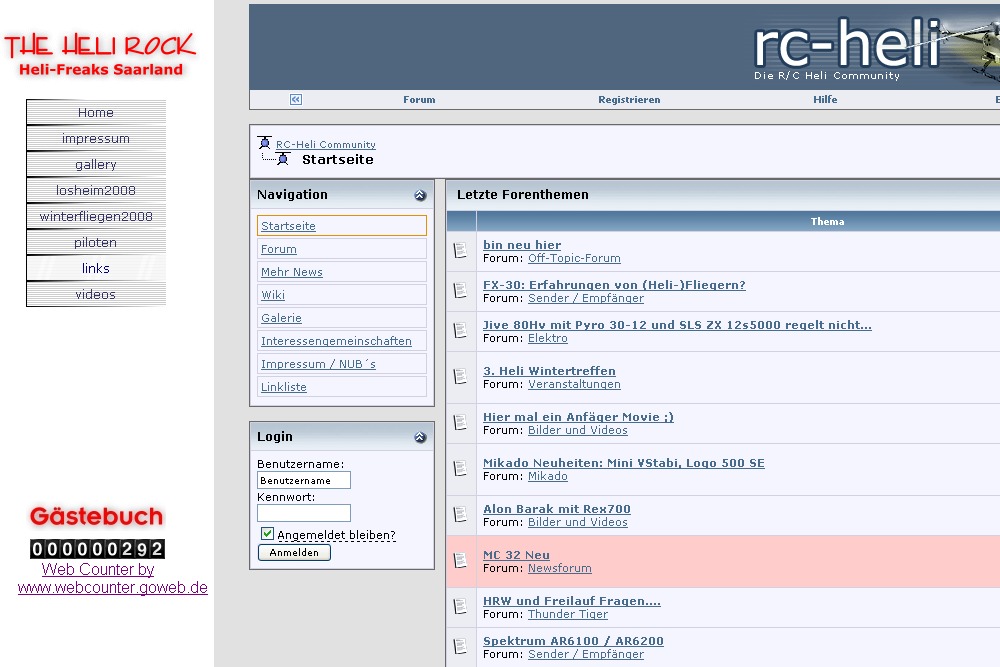Viewport: 1000px width, 667px height.
Task: Select Startseite in Navigation panel
Action: point(342,226)
